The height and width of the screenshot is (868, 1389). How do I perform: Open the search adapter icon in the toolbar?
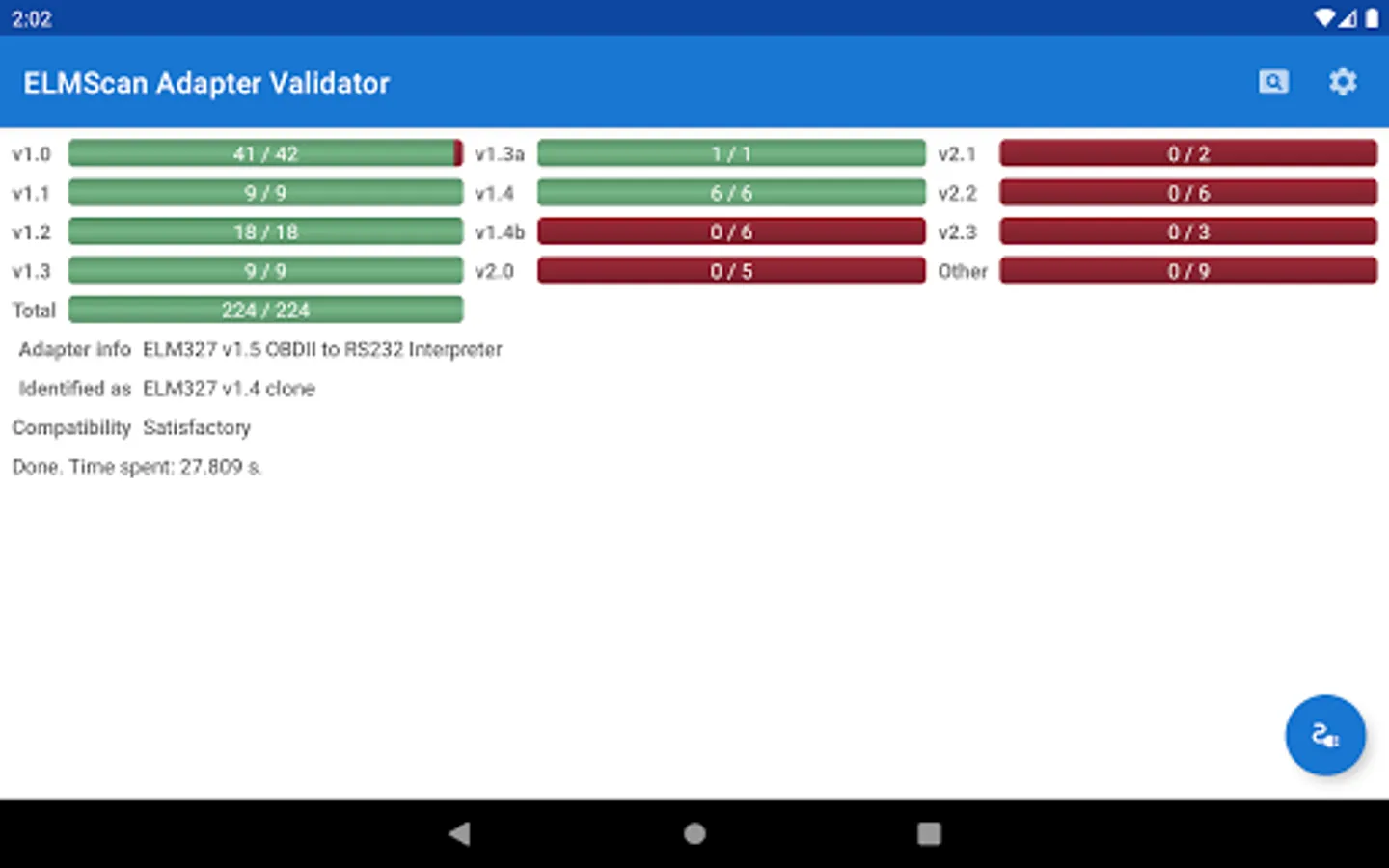point(1273,82)
